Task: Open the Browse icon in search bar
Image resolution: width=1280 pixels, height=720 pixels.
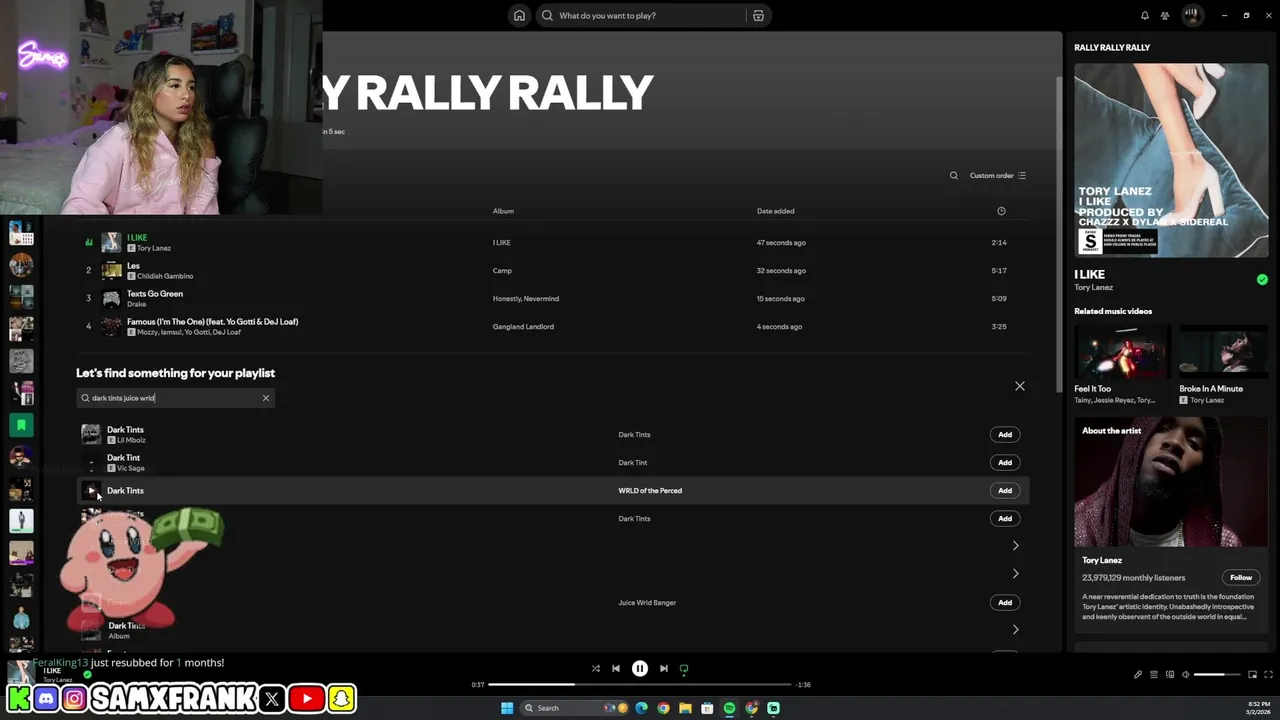Action: [758, 15]
